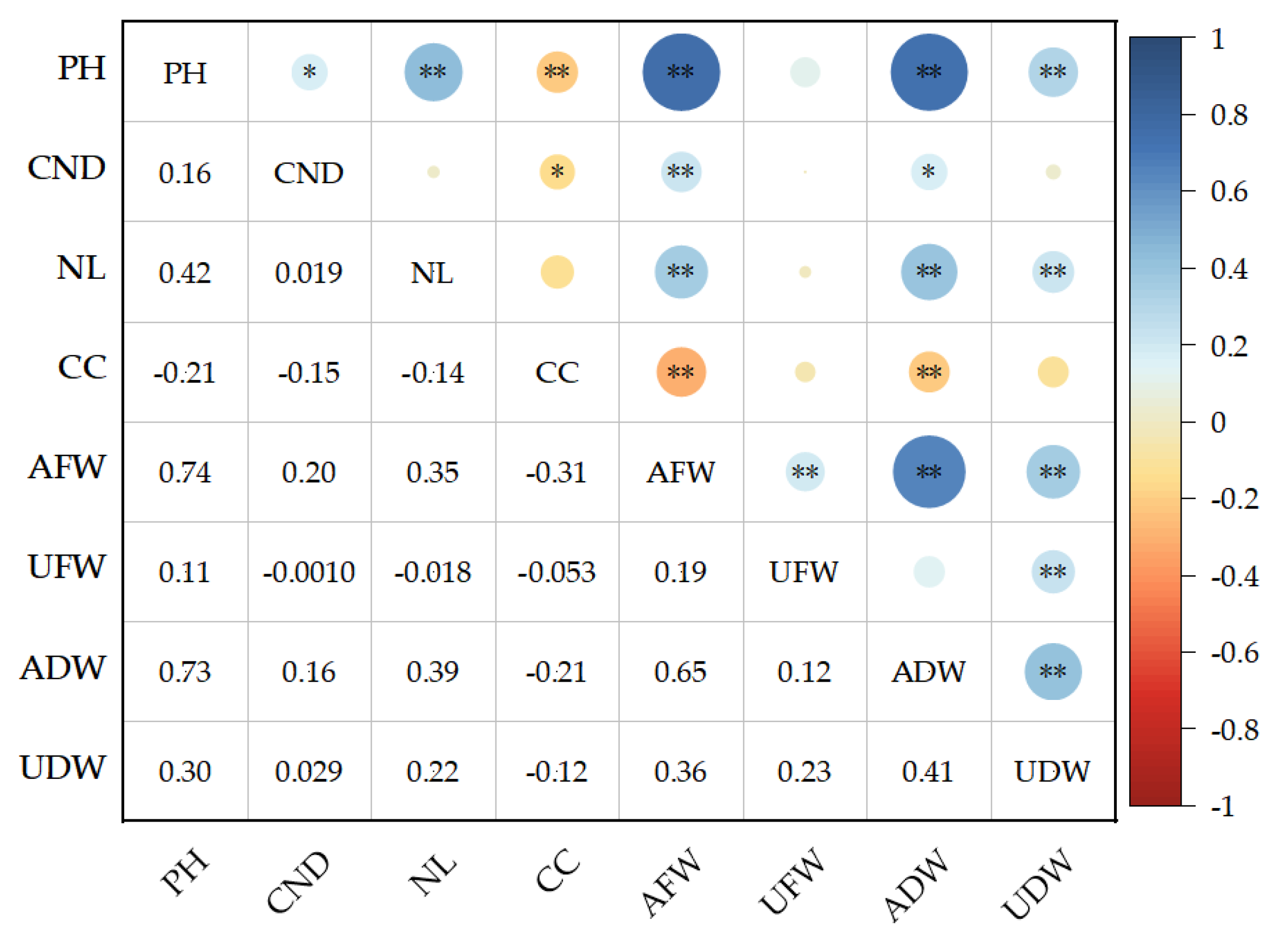
Task: Click the large blue circle at AFW row, ADW column
Action: click(929, 472)
